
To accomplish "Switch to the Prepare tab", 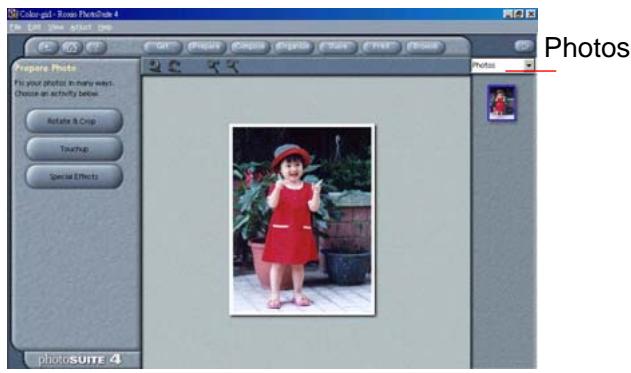I will point(205,47).
